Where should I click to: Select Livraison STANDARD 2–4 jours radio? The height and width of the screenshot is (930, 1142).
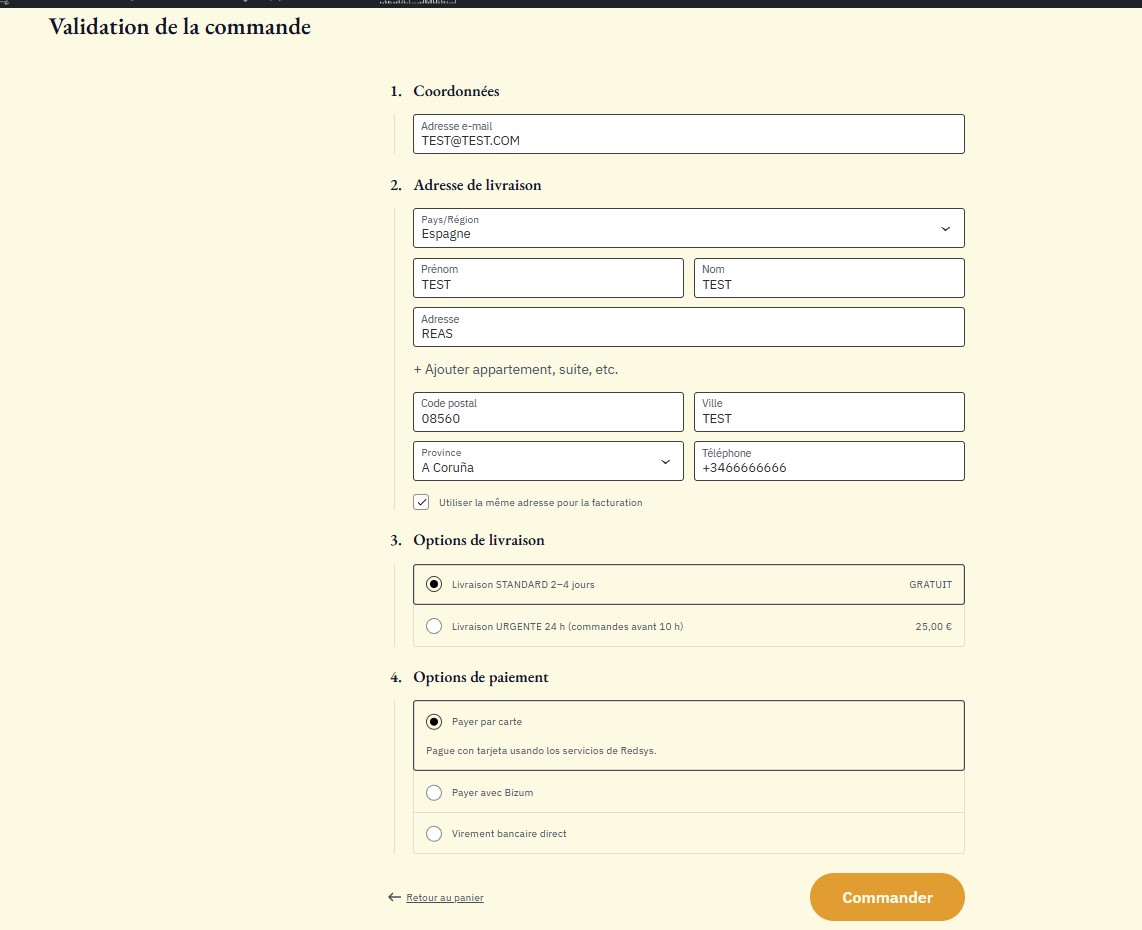click(x=434, y=585)
